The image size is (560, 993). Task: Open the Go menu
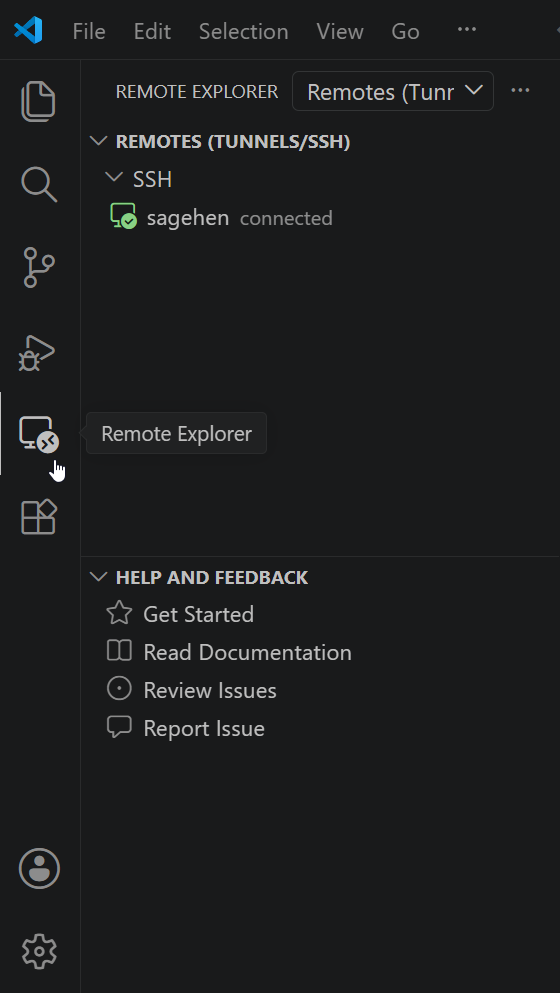pos(405,31)
